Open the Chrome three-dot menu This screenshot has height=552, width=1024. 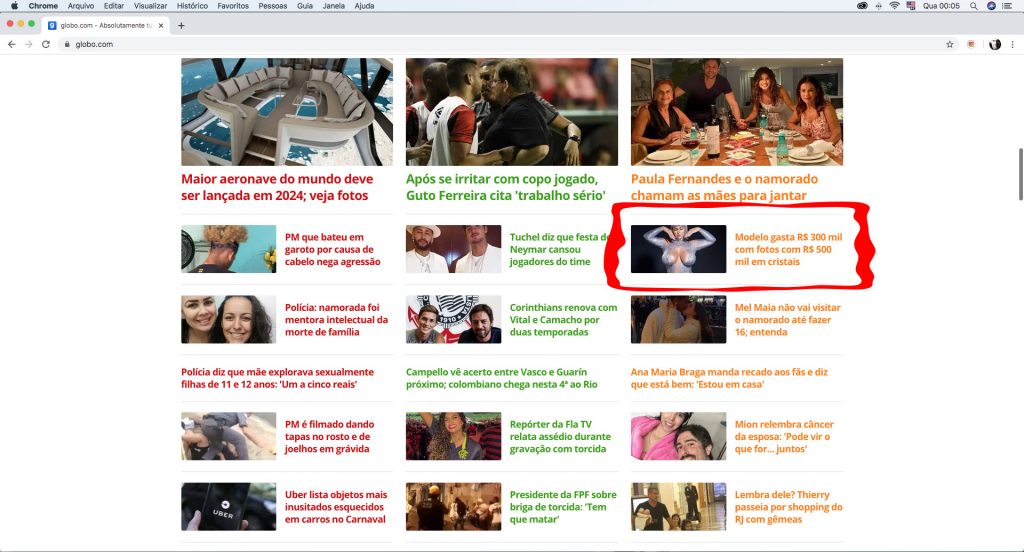tap(1013, 44)
